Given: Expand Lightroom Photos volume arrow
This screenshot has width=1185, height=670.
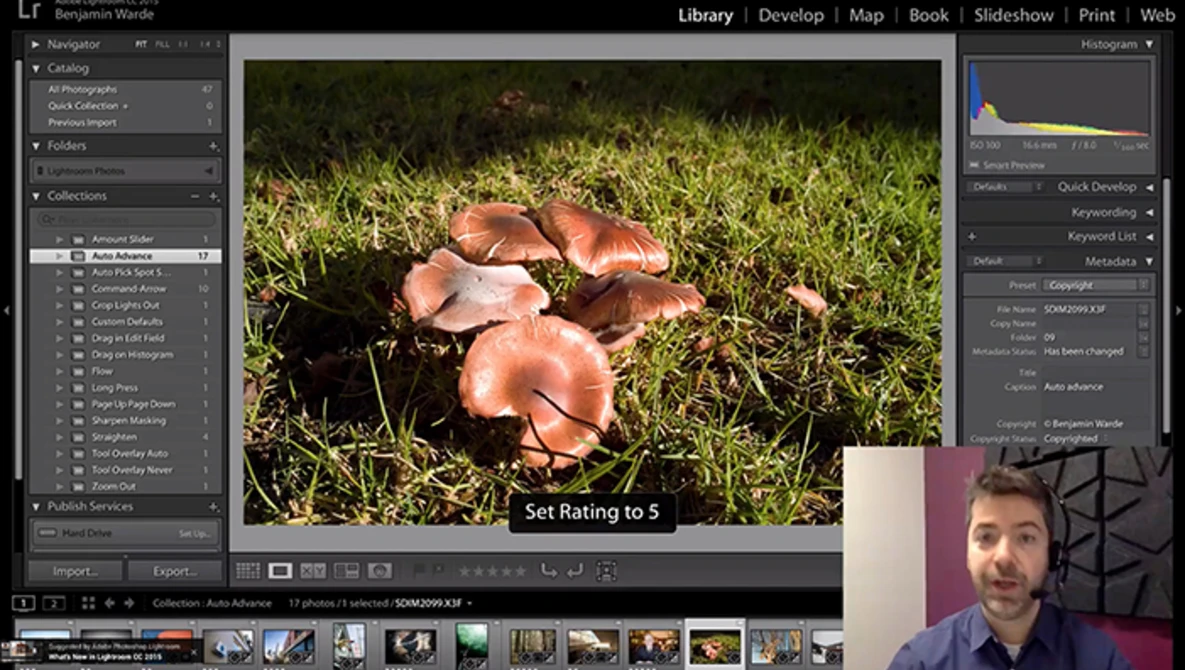Looking at the screenshot, I should coord(209,171).
